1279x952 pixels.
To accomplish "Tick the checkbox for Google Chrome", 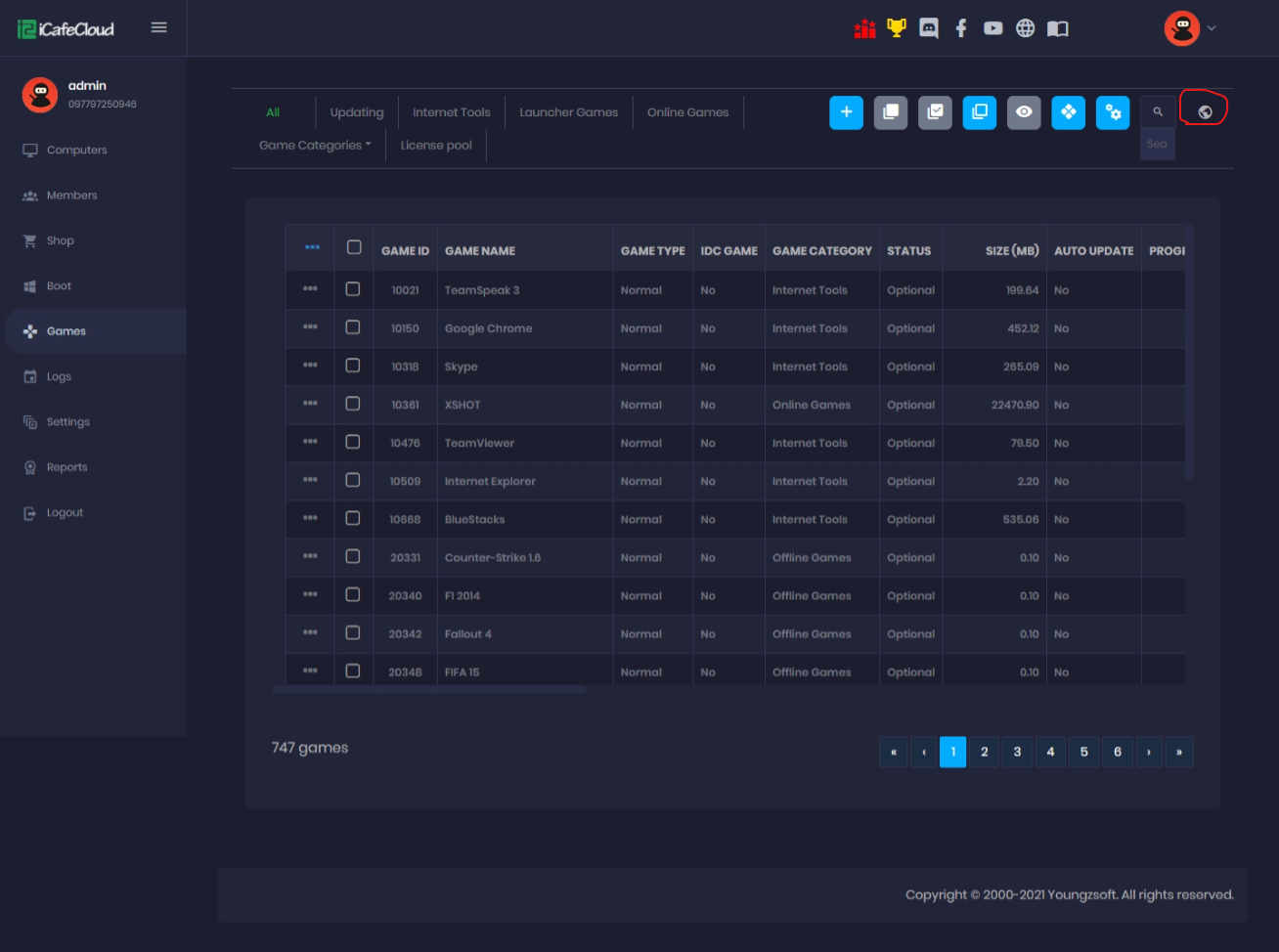I will click(353, 327).
